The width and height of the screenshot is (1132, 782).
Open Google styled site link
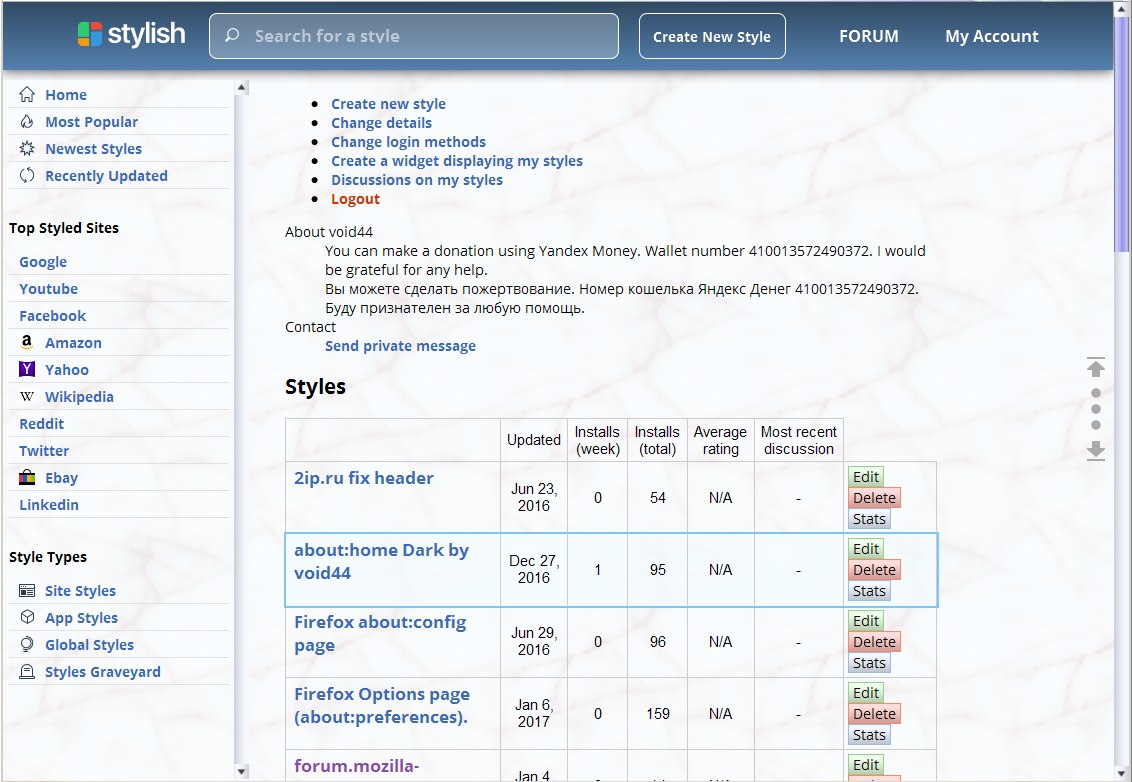click(43, 261)
